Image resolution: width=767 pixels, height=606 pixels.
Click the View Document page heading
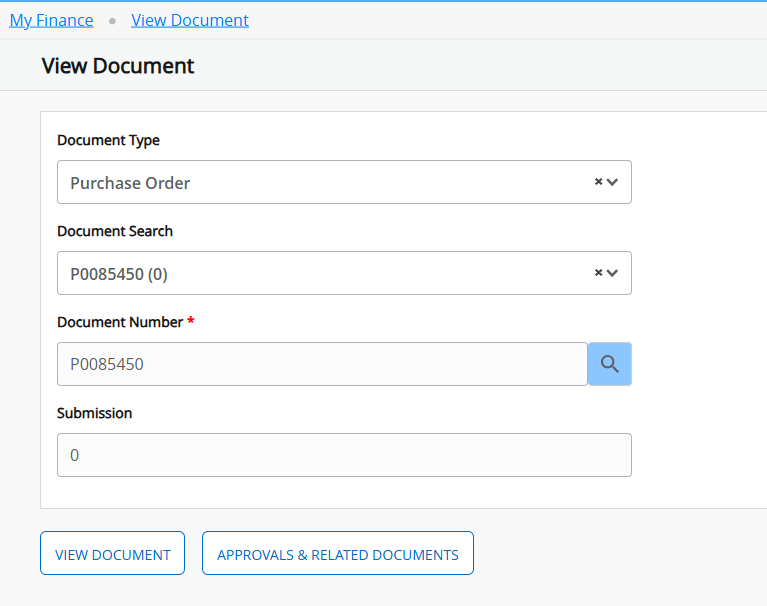point(118,66)
